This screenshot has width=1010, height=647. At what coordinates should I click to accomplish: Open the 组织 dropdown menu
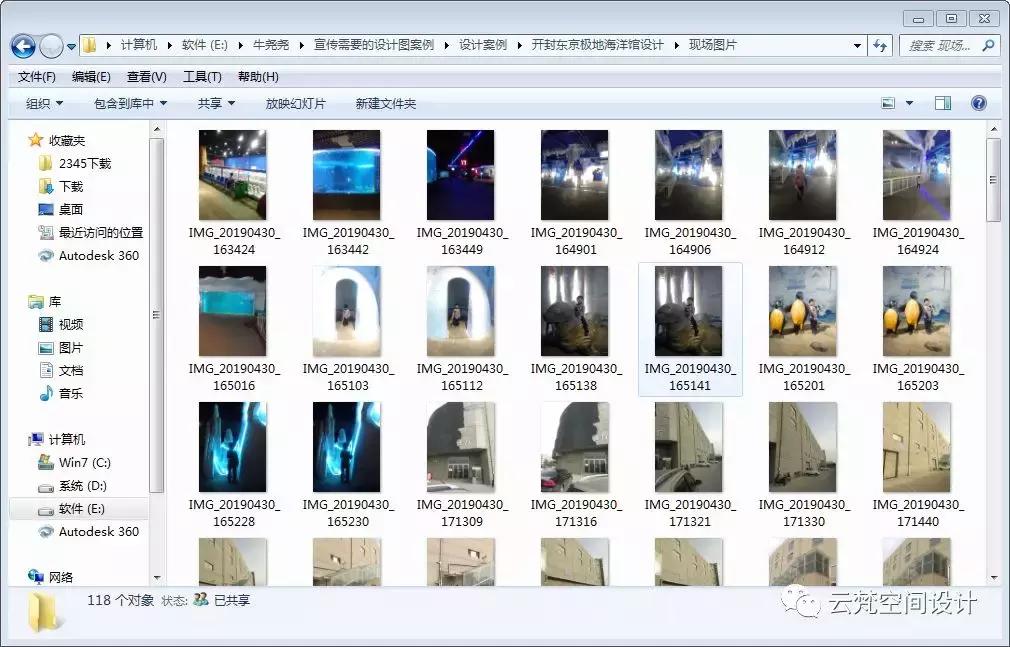click(43, 103)
